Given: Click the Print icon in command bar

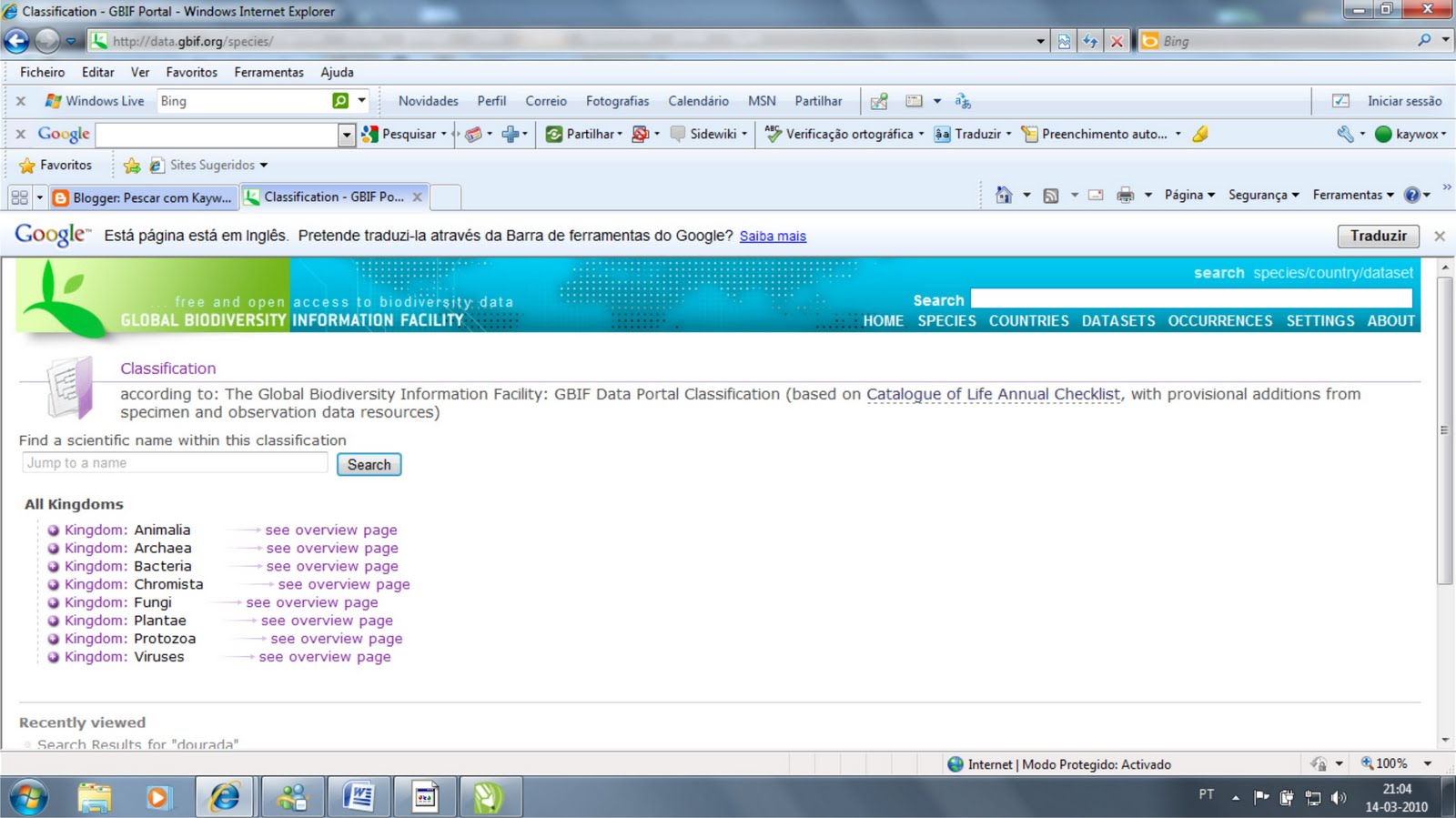Looking at the screenshot, I should [x=1126, y=195].
